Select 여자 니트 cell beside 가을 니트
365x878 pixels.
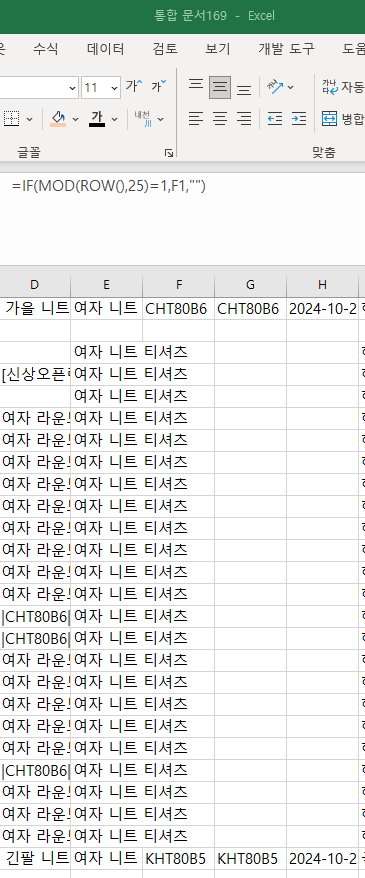pyautogui.click(x=106, y=309)
